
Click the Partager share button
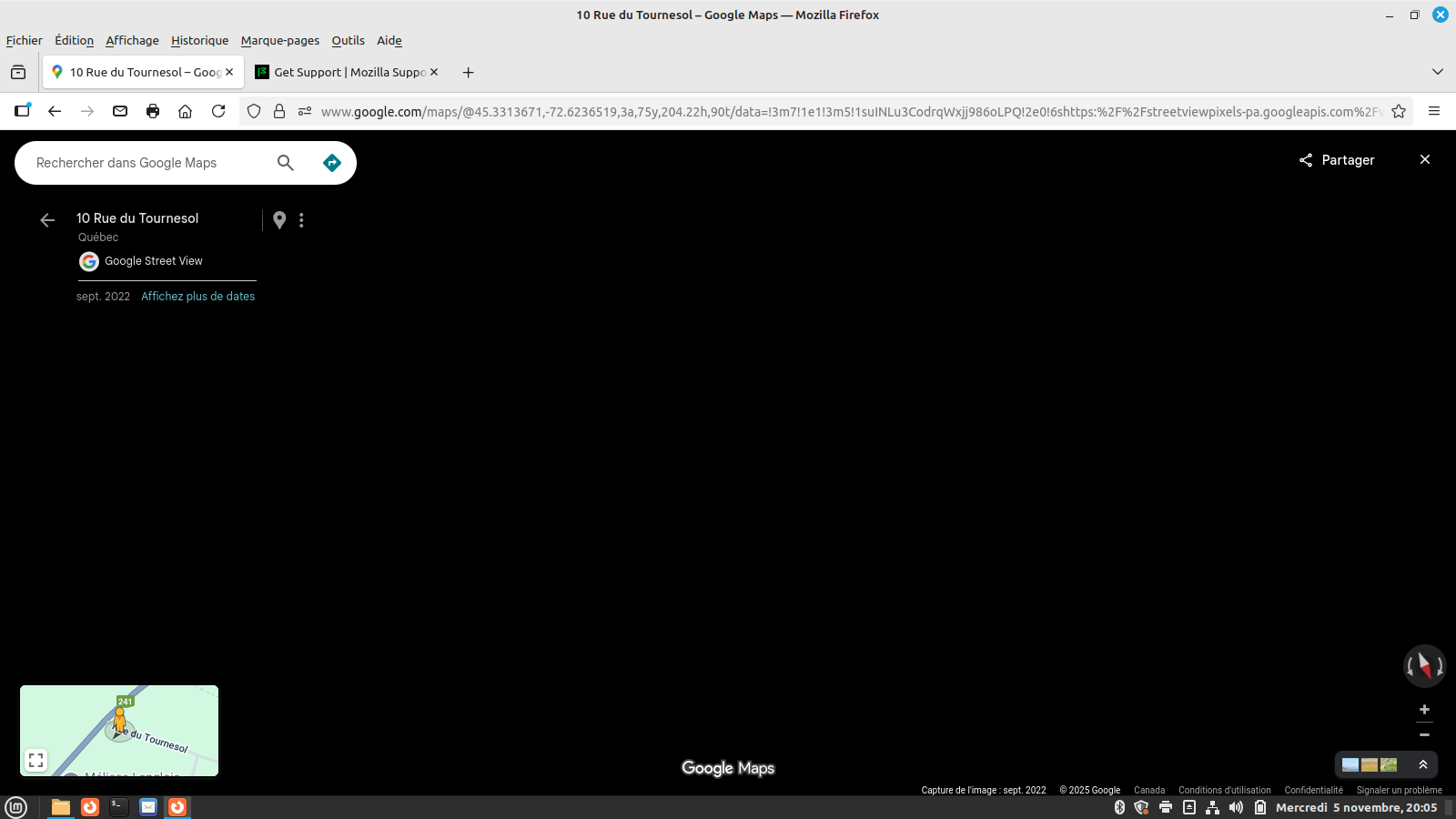1337,160
